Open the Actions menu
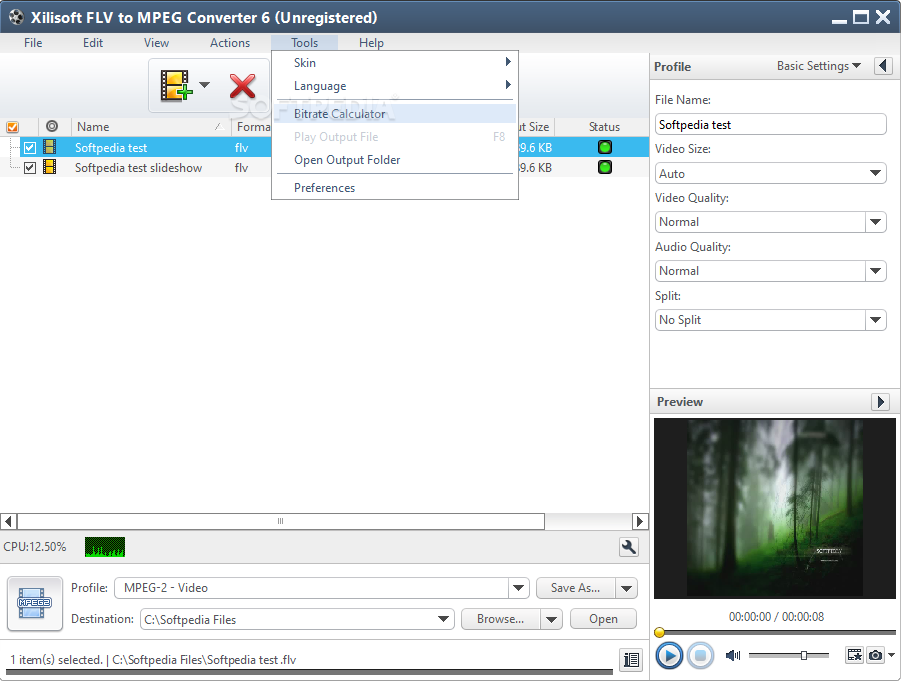This screenshot has height=681, width=901. pyautogui.click(x=230, y=43)
